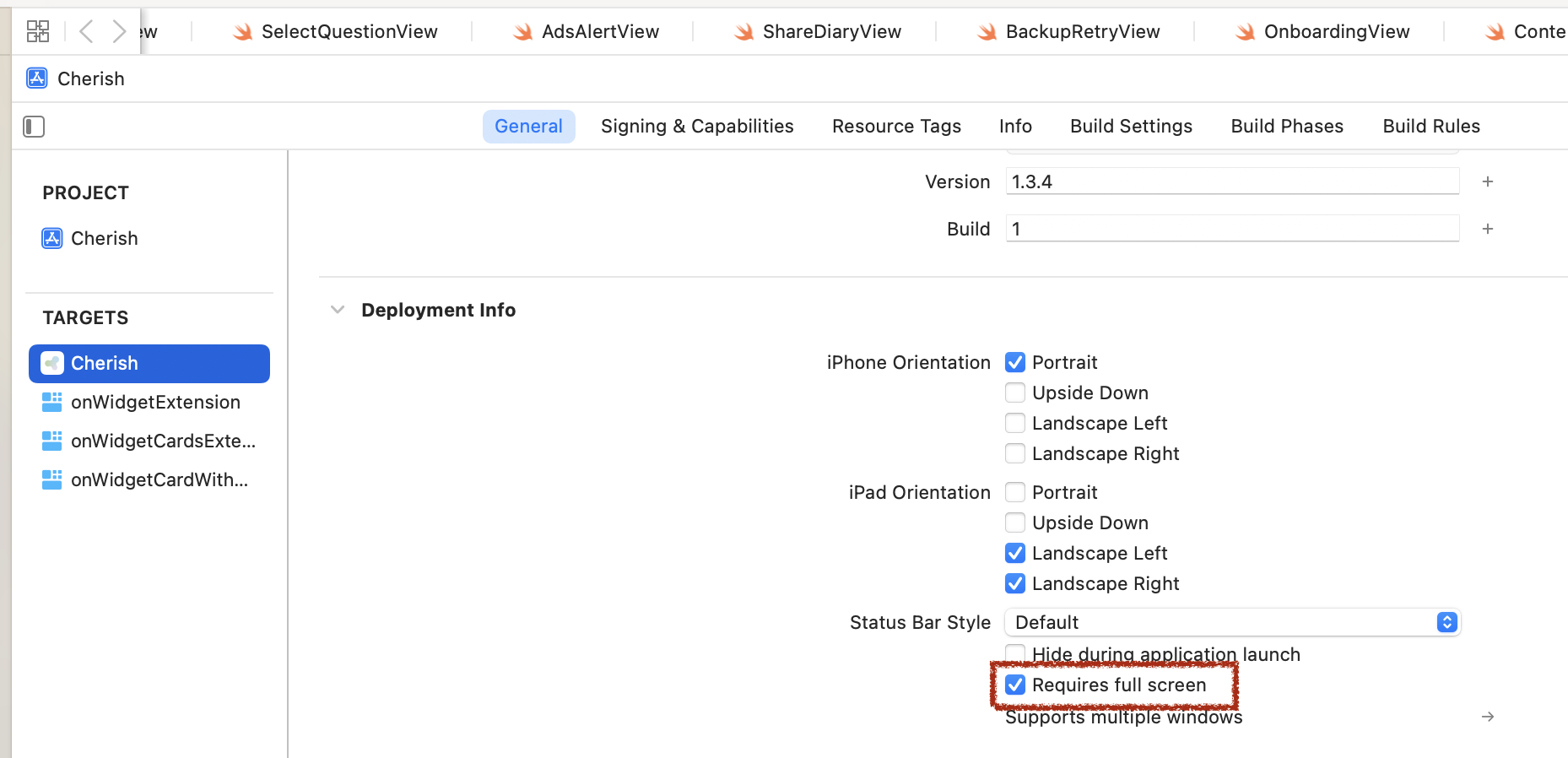Collapse the Deployment Info section
1568x758 pixels.
338,310
